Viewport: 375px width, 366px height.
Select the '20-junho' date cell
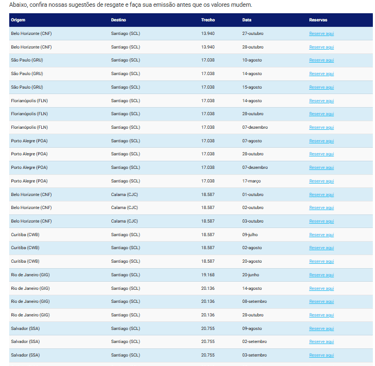pyautogui.click(x=250, y=275)
